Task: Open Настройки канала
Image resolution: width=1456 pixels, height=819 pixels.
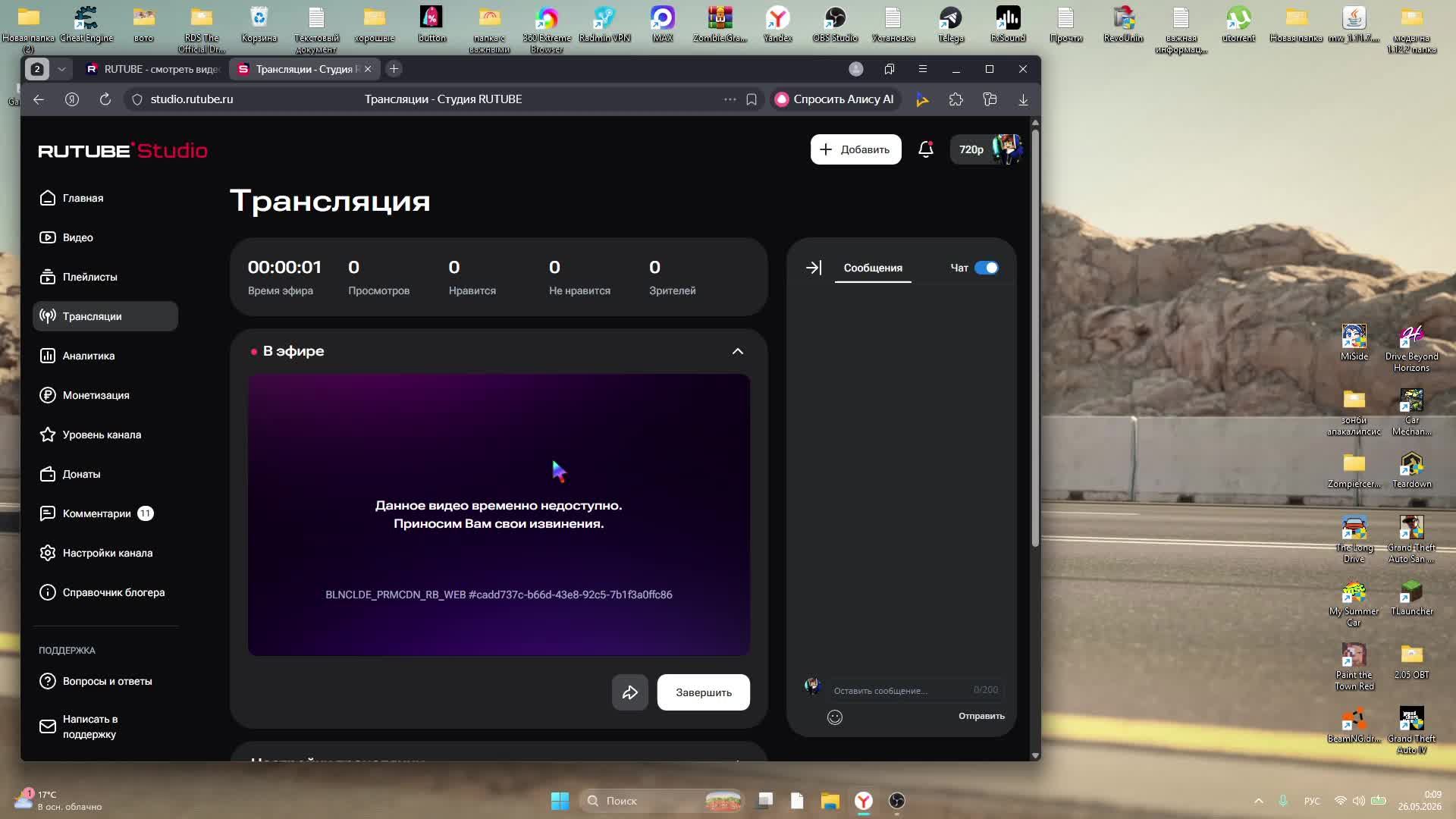Action: pyautogui.click(x=96, y=553)
